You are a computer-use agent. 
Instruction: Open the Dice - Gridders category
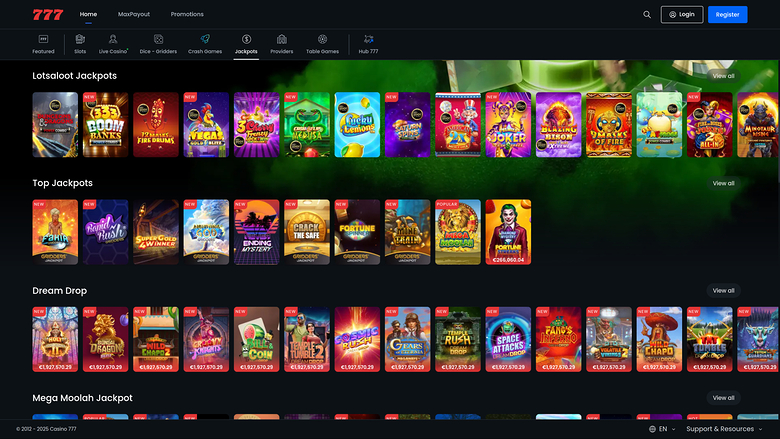coord(158,44)
